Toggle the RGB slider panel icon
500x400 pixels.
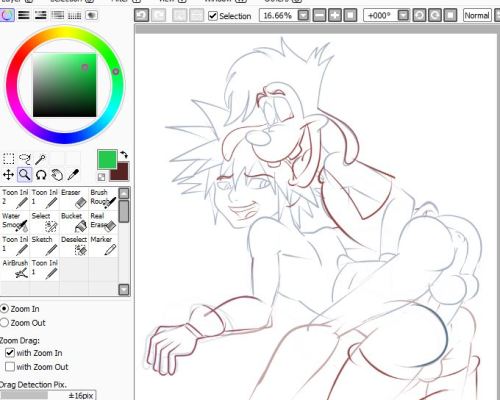click(24, 15)
